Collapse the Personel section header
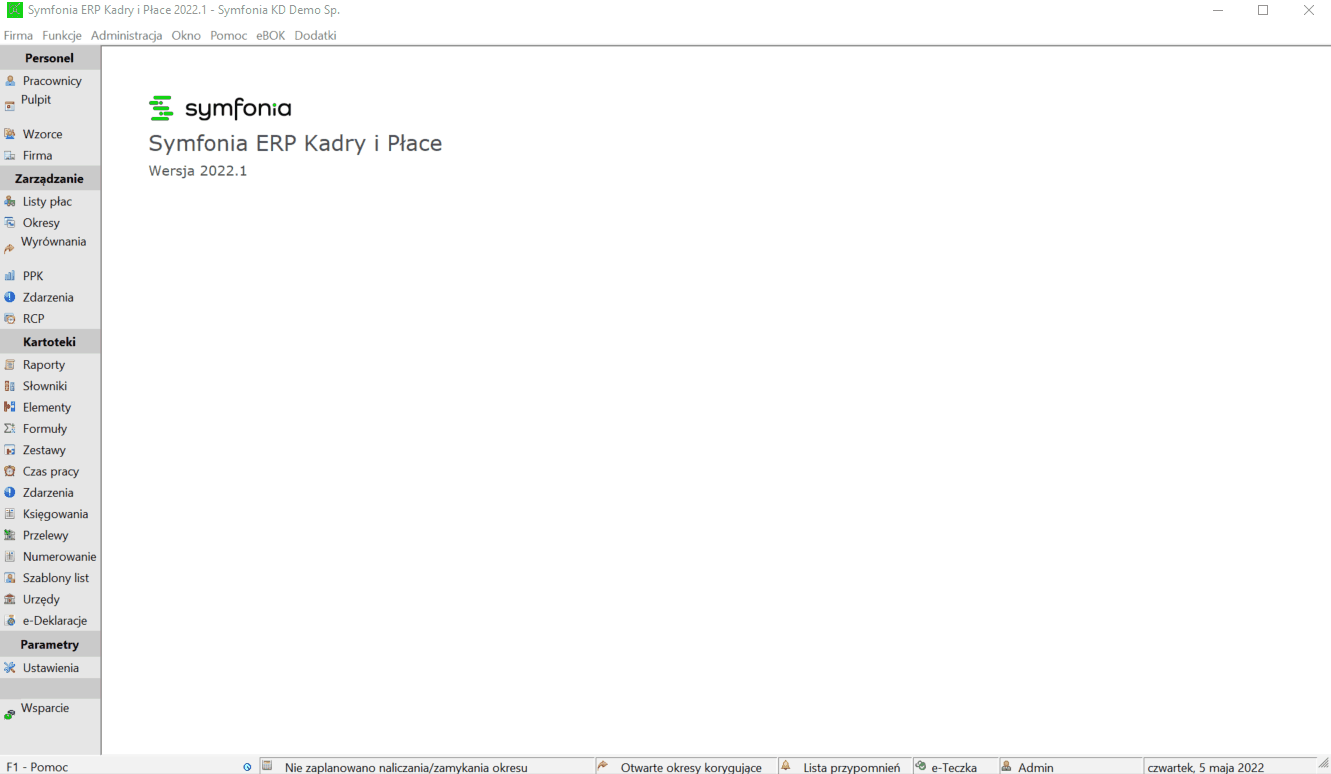 (50, 58)
